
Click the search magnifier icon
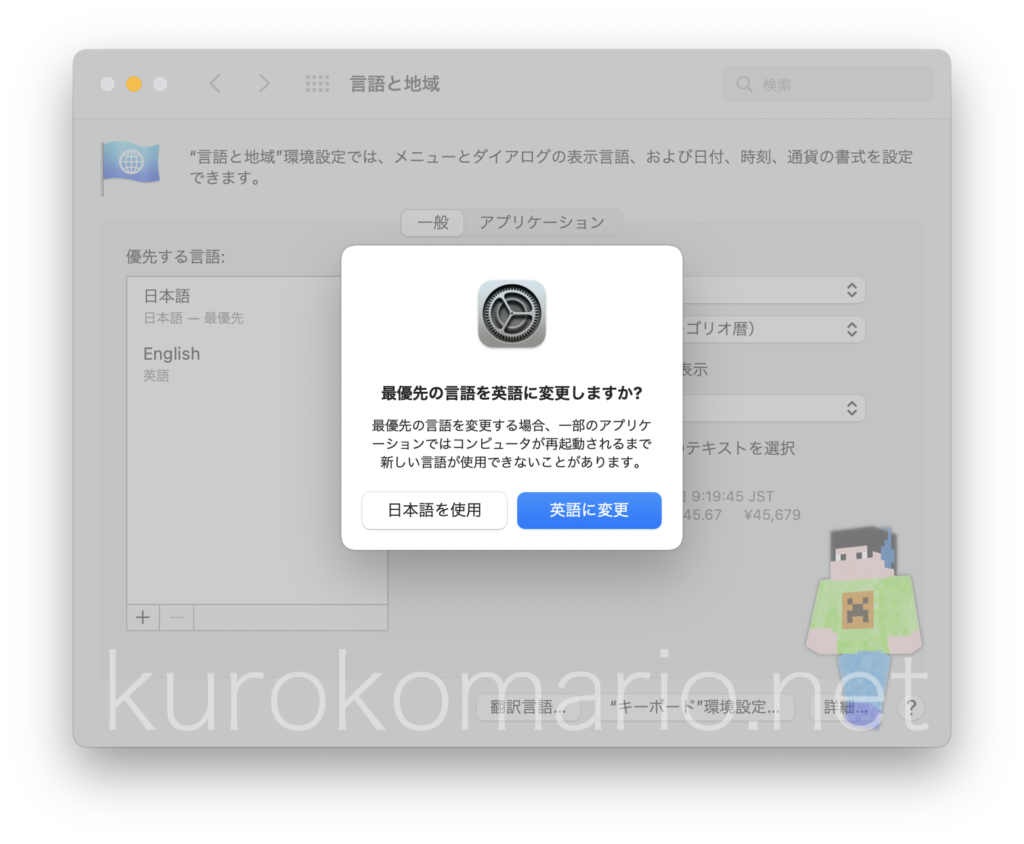point(744,84)
